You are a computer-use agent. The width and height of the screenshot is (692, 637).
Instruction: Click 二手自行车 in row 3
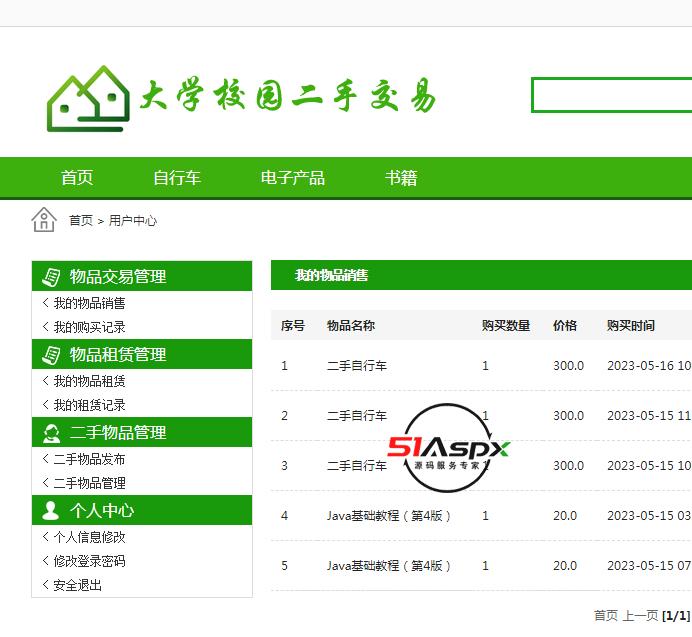tap(357, 466)
